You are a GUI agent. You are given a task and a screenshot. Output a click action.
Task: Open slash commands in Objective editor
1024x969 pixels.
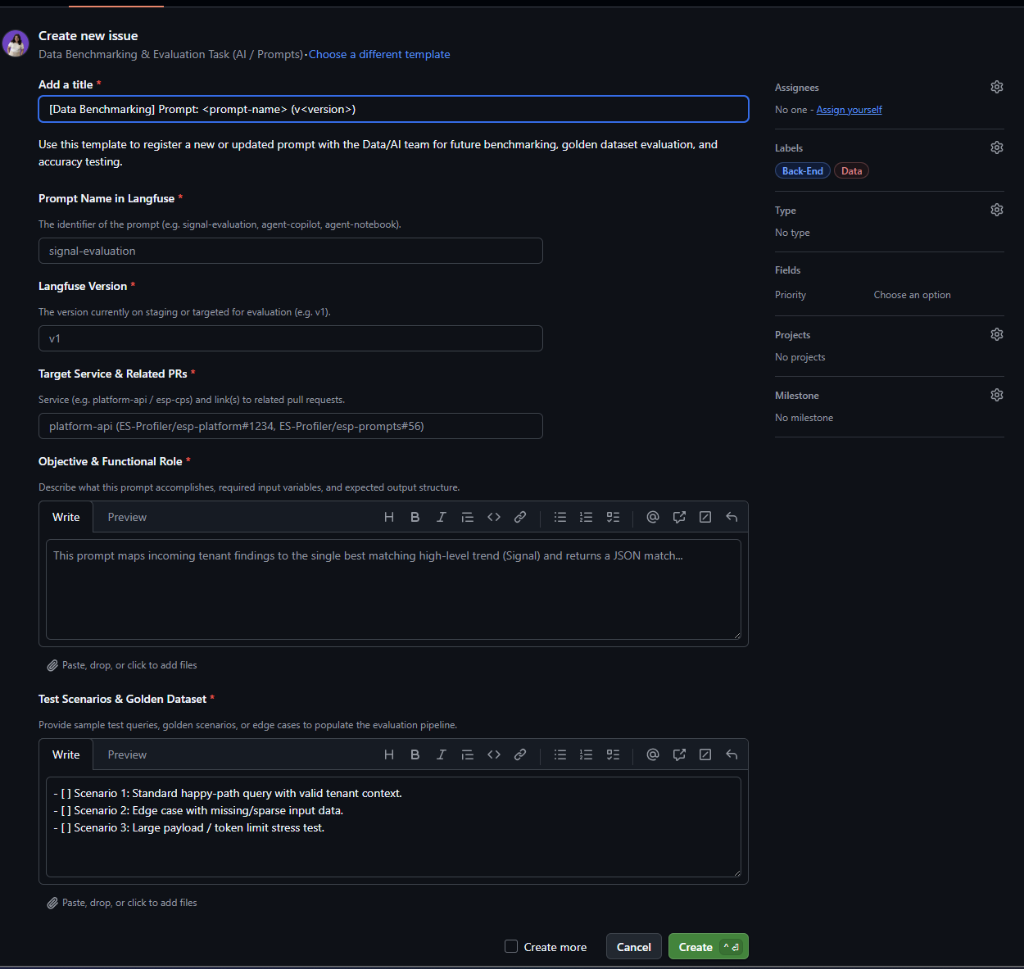[705, 517]
